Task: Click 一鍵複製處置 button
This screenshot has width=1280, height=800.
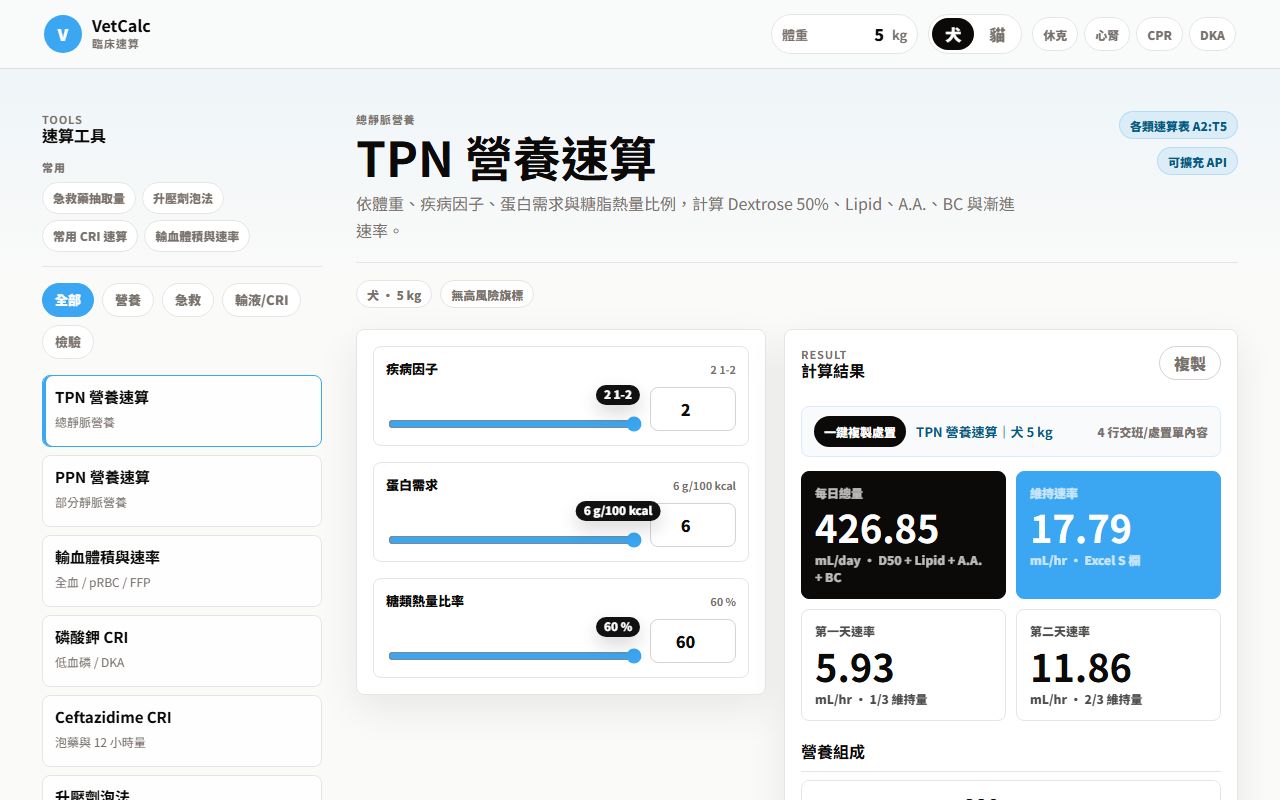Action: click(860, 432)
